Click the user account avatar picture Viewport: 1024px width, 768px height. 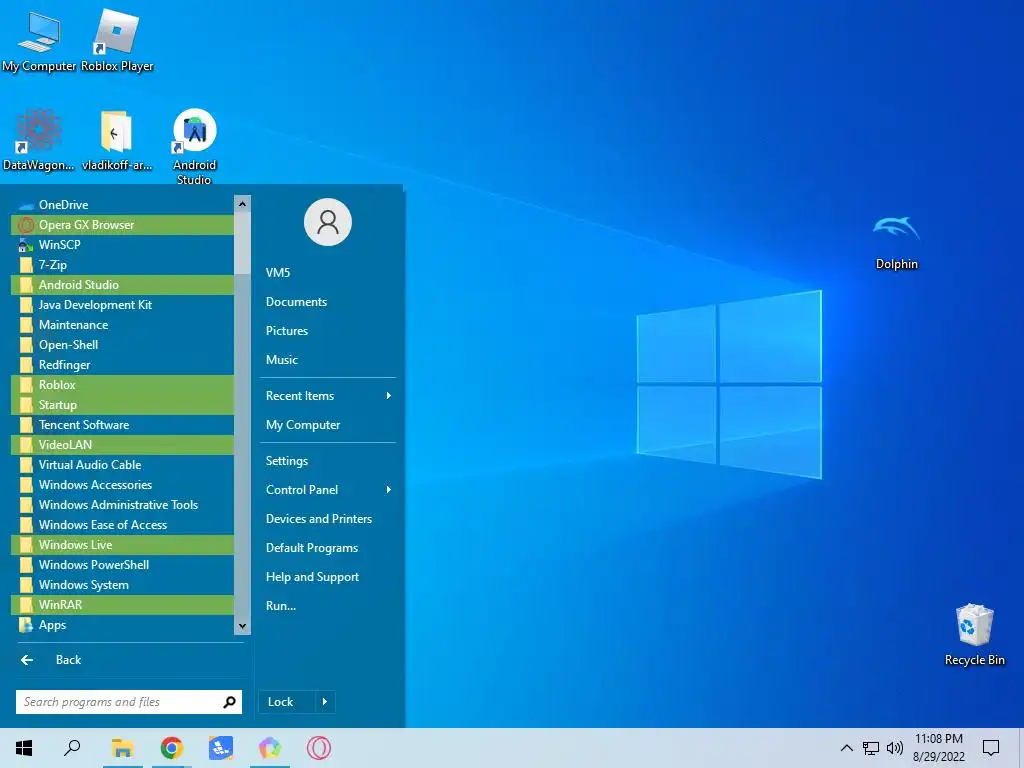point(328,222)
